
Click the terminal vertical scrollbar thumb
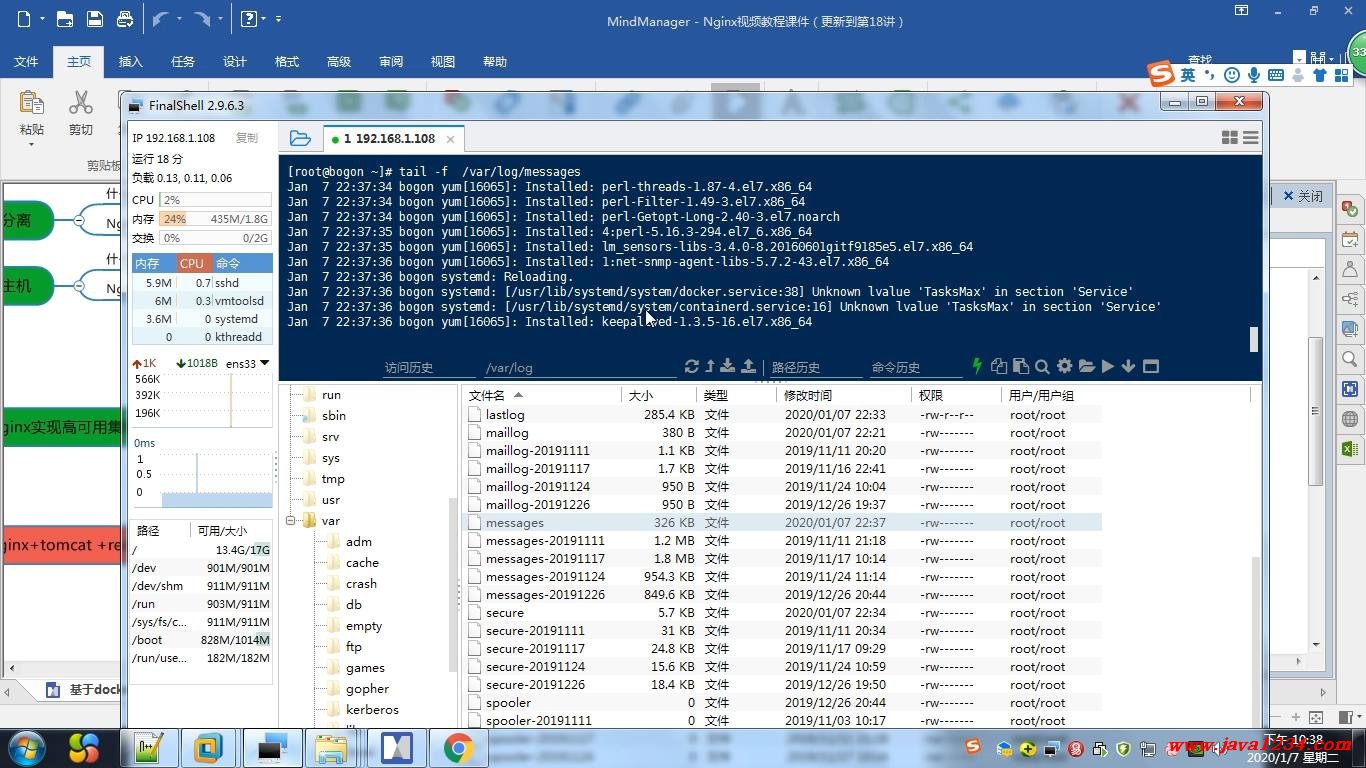coord(1254,339)
